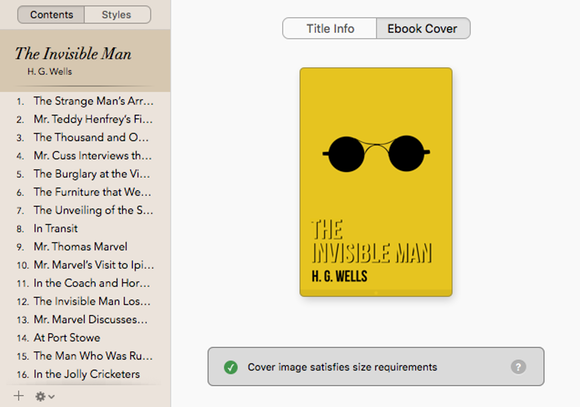Click the H. G. Wells author name in sidebar
The width and height of the screenshot is (580, 407).
point(50,72)
